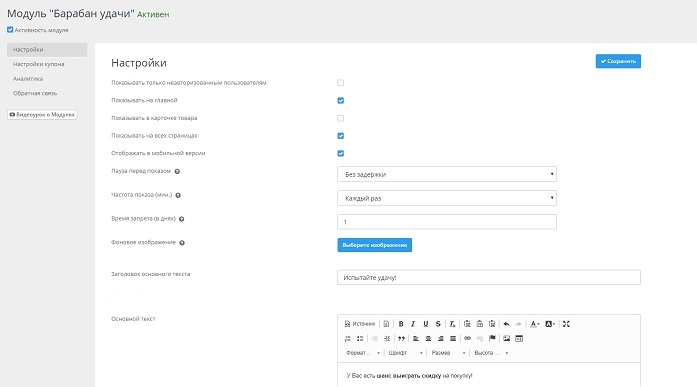The image size is (697, 387).
Task: Uncheck "Показывать на главной" checkbox
Action: (340, 100)
